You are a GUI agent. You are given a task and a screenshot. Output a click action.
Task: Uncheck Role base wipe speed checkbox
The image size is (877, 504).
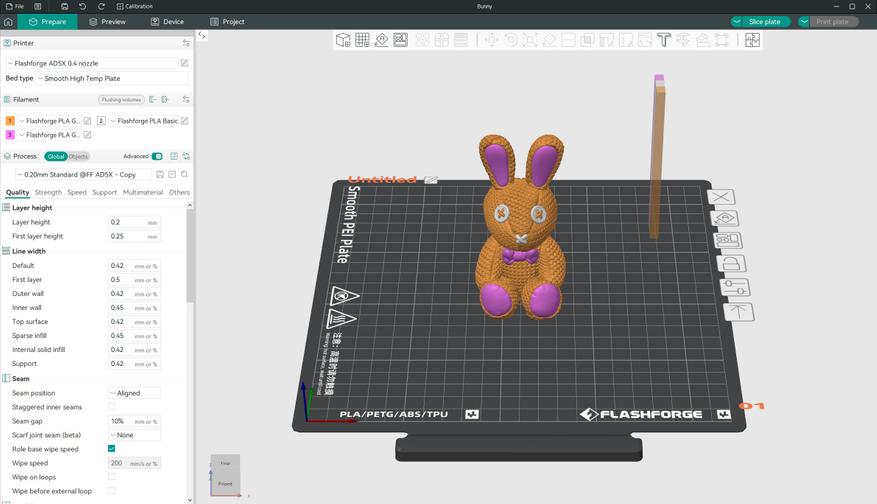click(x=111, y=449)
